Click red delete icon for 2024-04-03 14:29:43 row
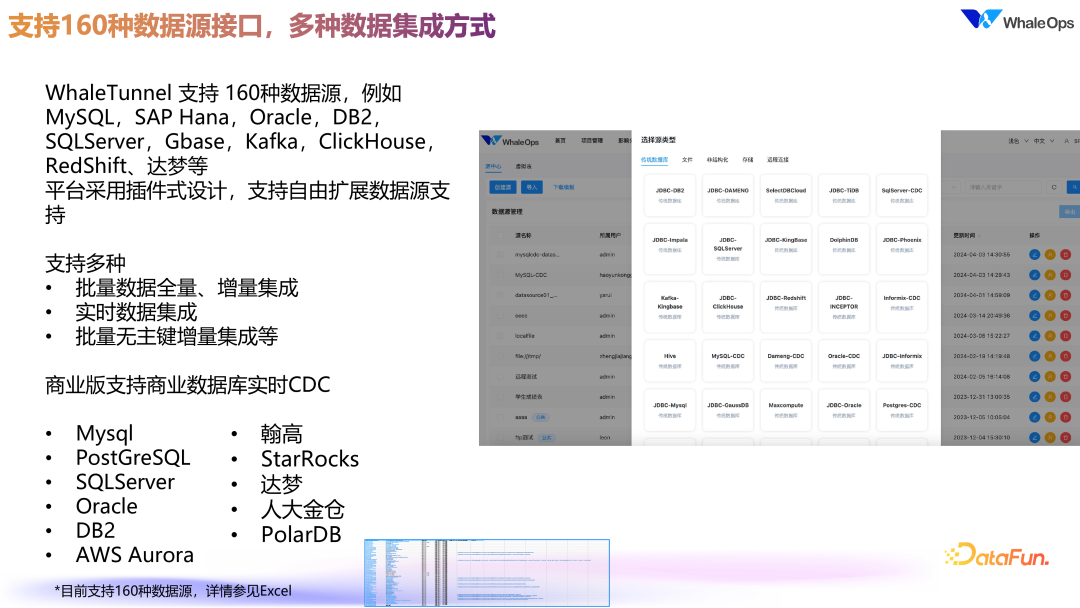The width and height of the screenshot is (1080, 608). [x=1066, y=275]
